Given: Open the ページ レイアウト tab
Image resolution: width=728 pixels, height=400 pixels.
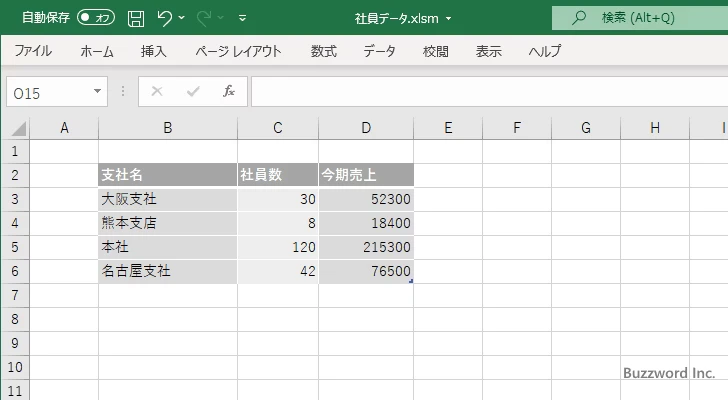Looking at the screenshot, I should pos(238,51).
